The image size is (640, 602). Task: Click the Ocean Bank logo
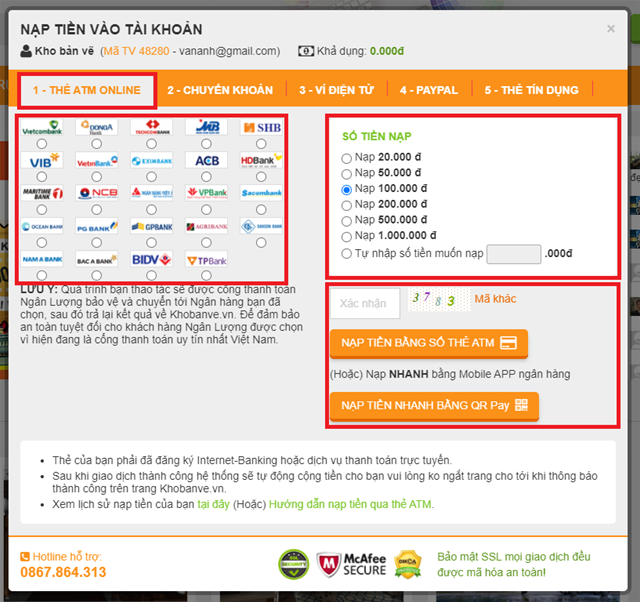coord(42,226)
